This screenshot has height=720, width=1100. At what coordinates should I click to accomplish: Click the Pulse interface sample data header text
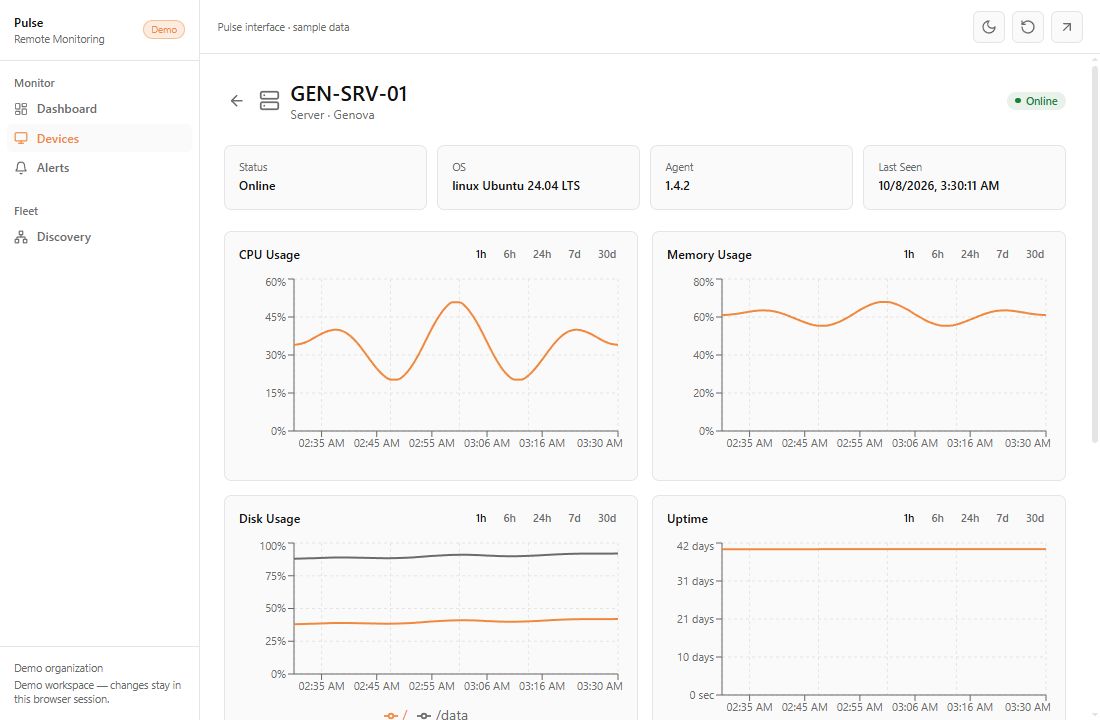pyautogui.click(x=283, y=27)
